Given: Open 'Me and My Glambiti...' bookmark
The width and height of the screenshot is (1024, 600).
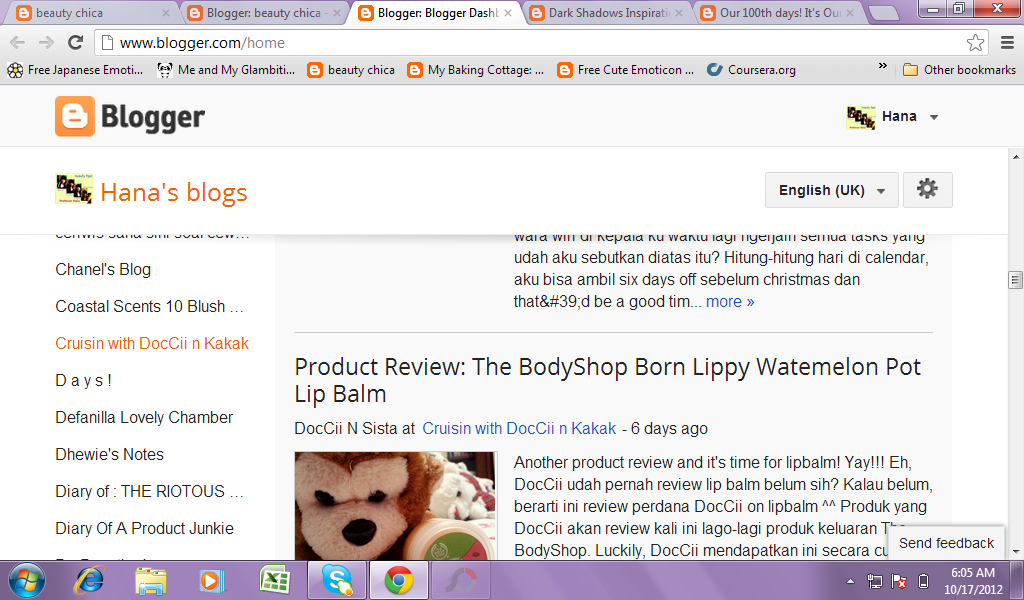Looking at the screenshot, I should (x=227, y=70).
